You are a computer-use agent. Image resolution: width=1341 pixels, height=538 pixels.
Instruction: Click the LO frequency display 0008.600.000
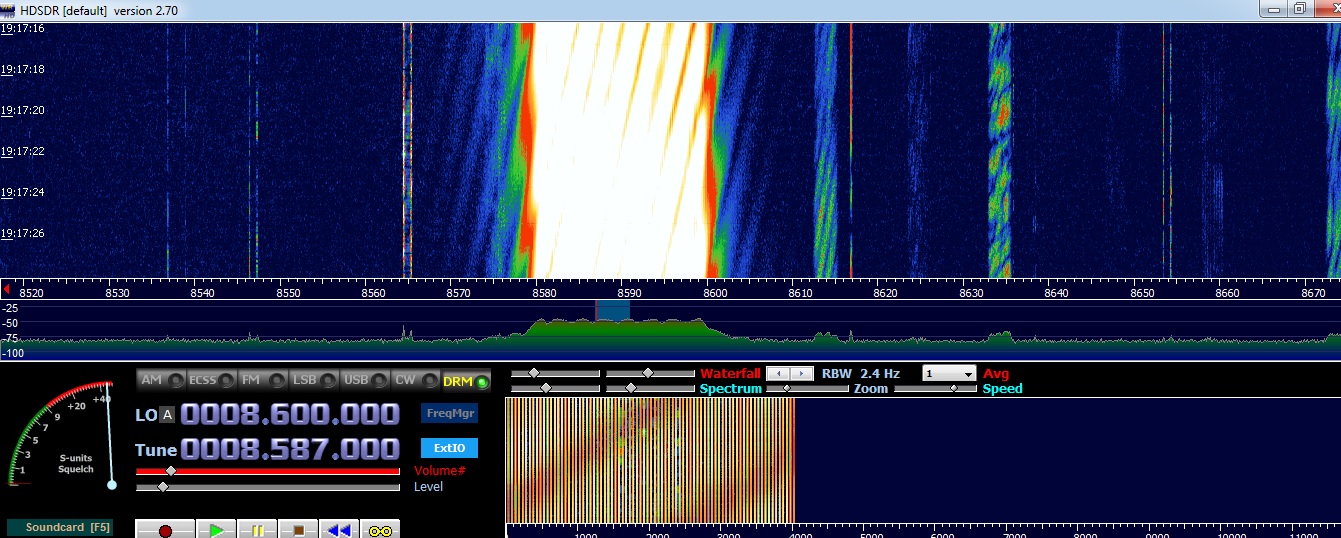(x=290, y=414)
